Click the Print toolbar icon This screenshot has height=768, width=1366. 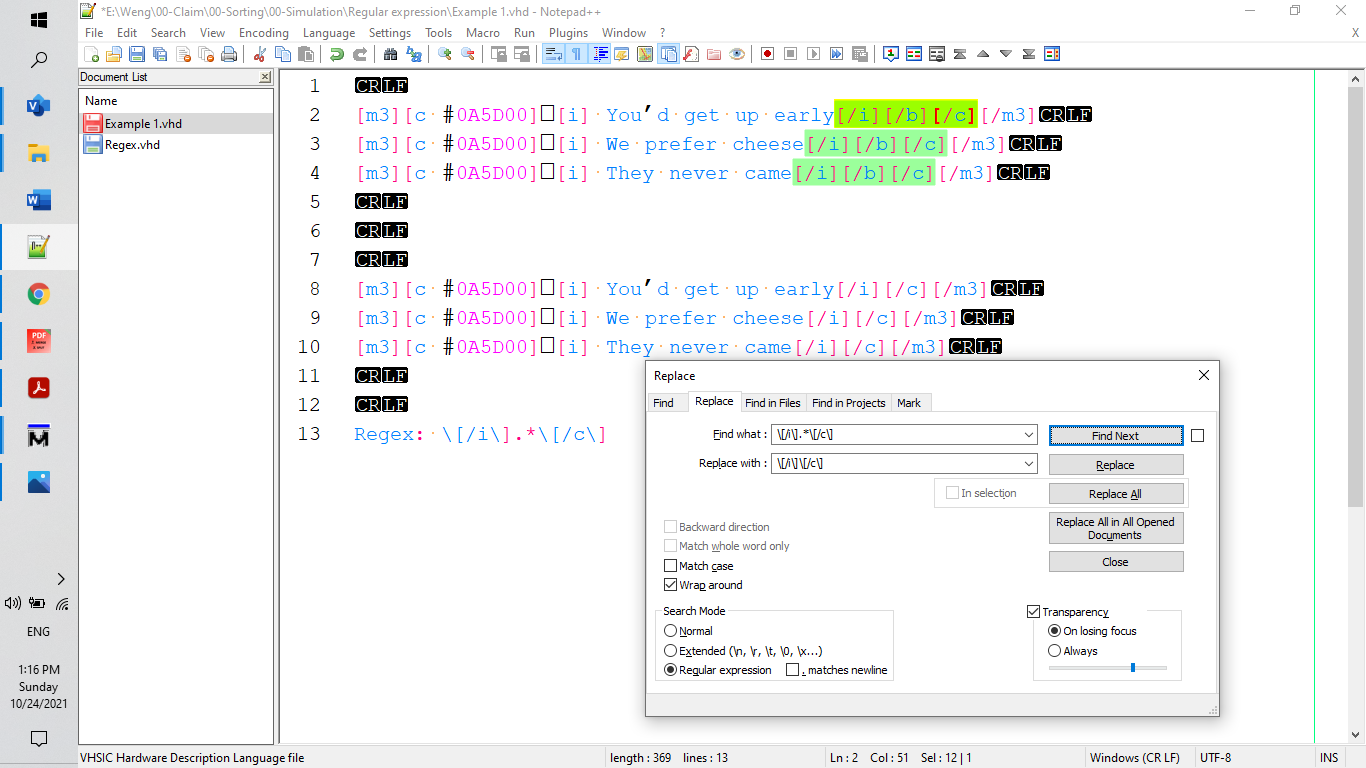tap(228, 54)
